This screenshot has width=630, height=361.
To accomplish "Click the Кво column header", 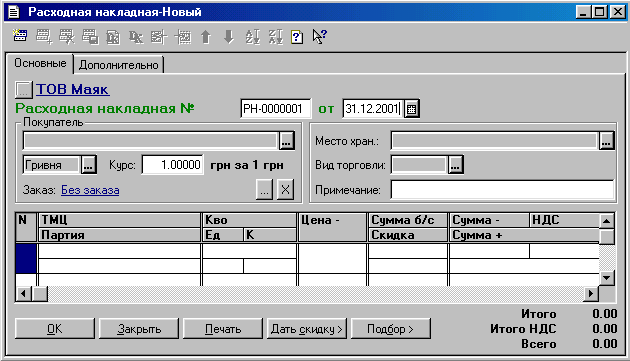I will (x=250, y=220).
